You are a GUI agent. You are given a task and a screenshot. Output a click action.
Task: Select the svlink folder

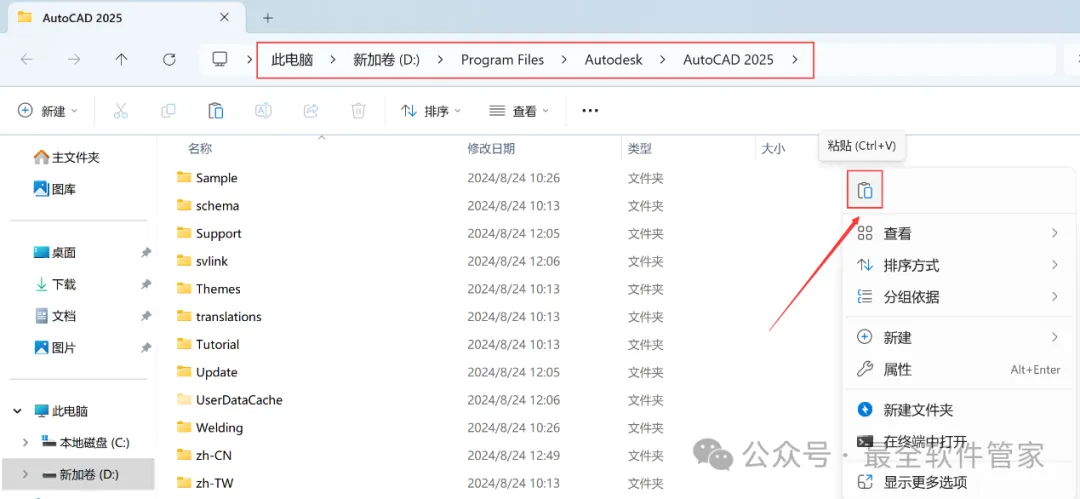pyautogui.click(x=202, y=261)
